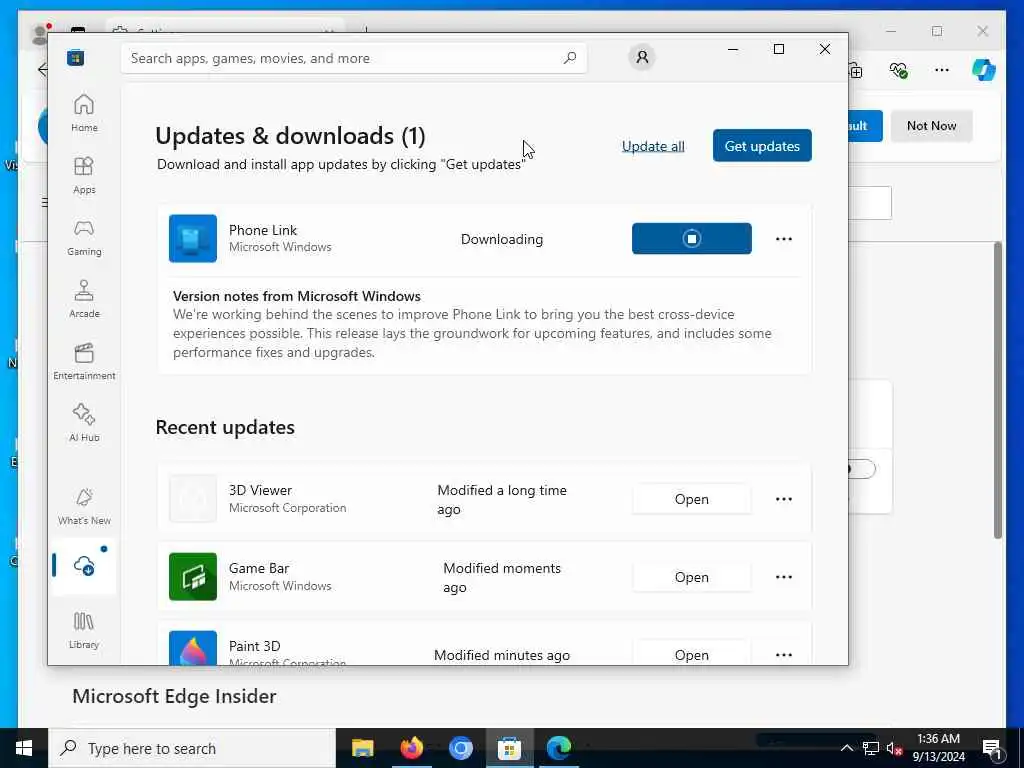Click the Phone Link app icon
This screenshot has height=768, width=1024.
pos(193,238)
